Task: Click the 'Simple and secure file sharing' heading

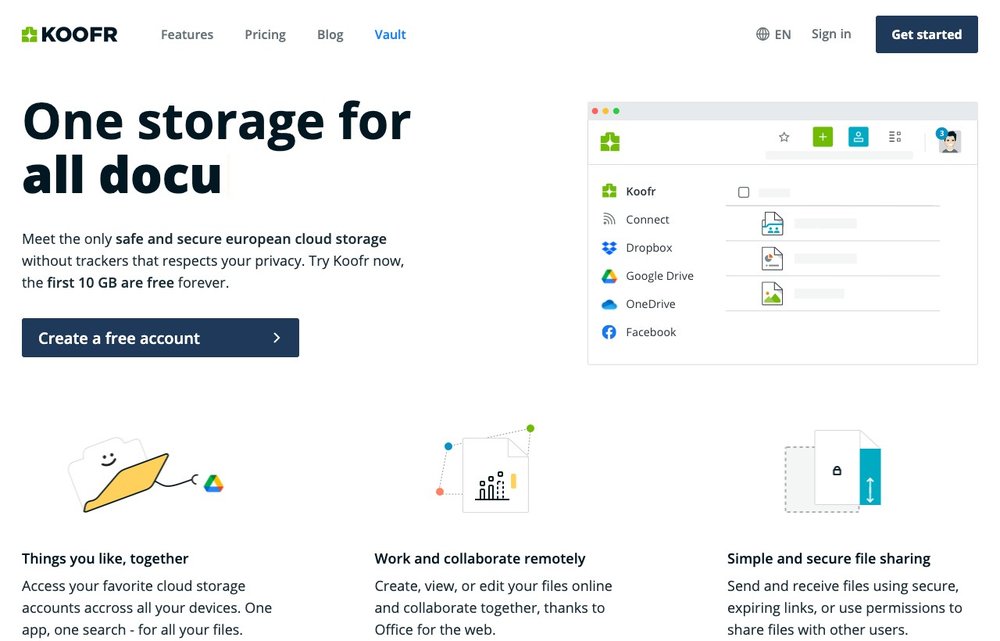Action: point(828,559)
